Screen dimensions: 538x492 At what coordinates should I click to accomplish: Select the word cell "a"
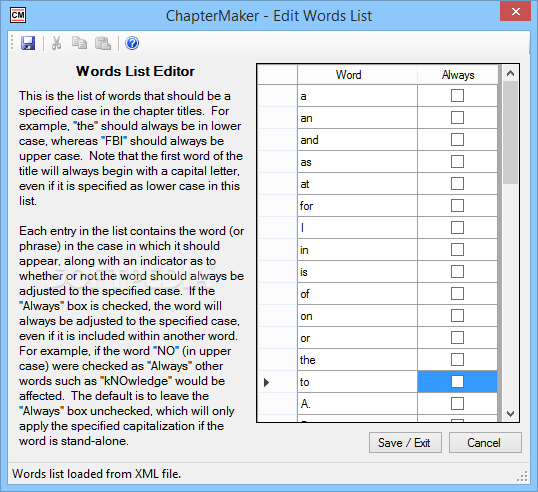(357, 96)
